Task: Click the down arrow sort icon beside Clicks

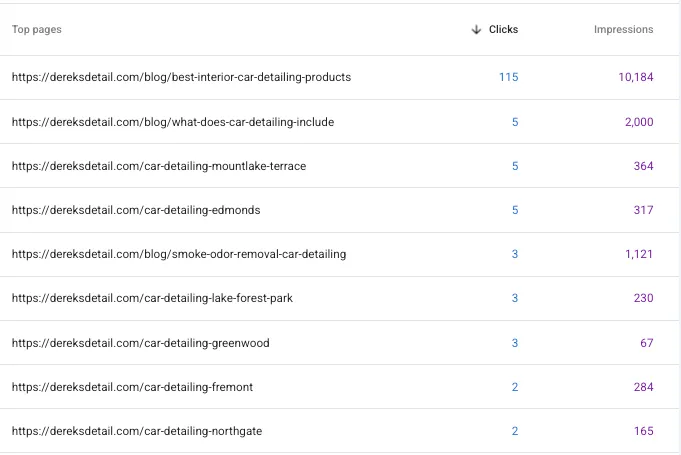Action: [x=476, y=30]
